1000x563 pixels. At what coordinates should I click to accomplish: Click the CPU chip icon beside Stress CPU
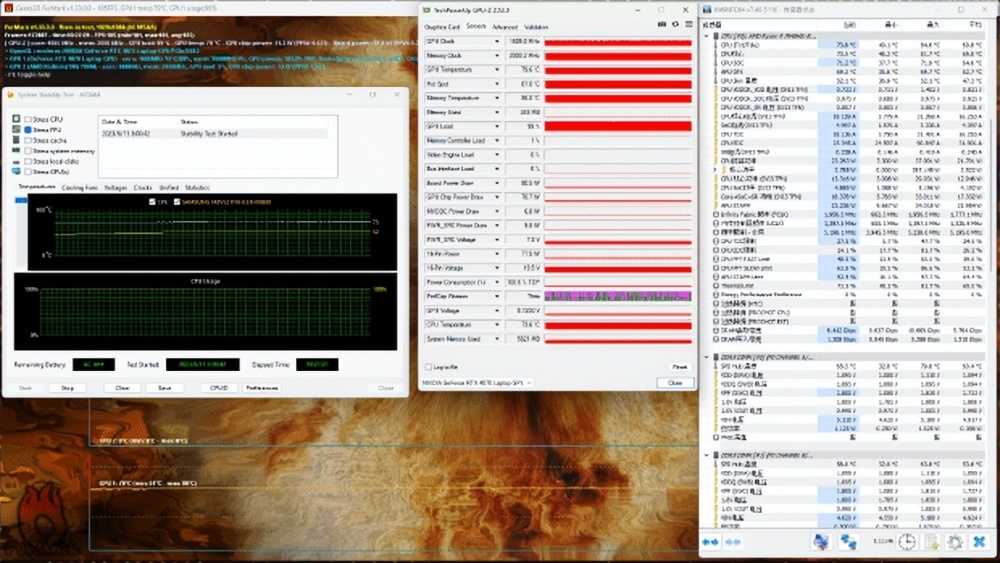click(17, 119)
